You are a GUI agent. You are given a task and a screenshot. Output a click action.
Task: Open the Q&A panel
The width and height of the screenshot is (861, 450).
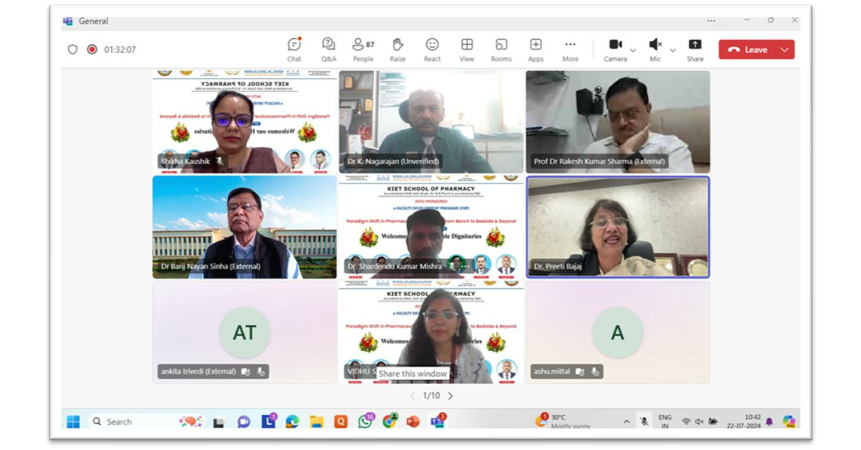coord(328,49)
